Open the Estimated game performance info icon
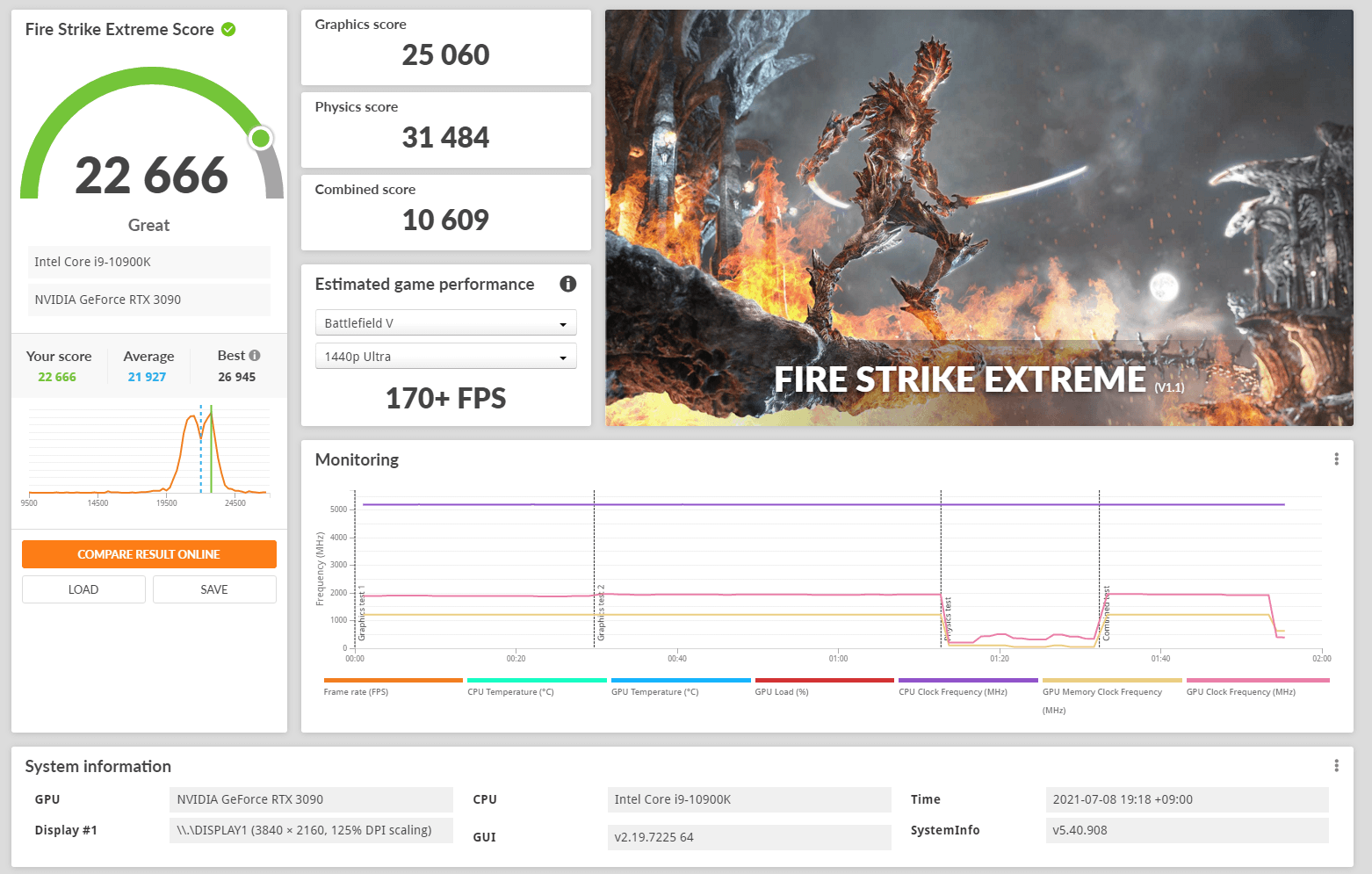This screenshot has width=1372, height=874. tap(568, 284)
